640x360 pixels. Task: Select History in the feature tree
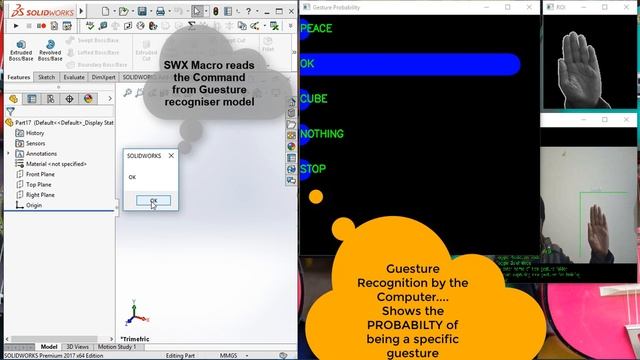(30, 133)
